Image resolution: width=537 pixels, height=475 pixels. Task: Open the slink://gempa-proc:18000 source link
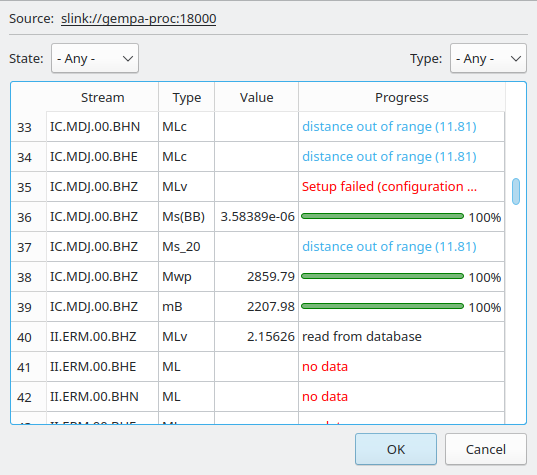click(138, 18)
